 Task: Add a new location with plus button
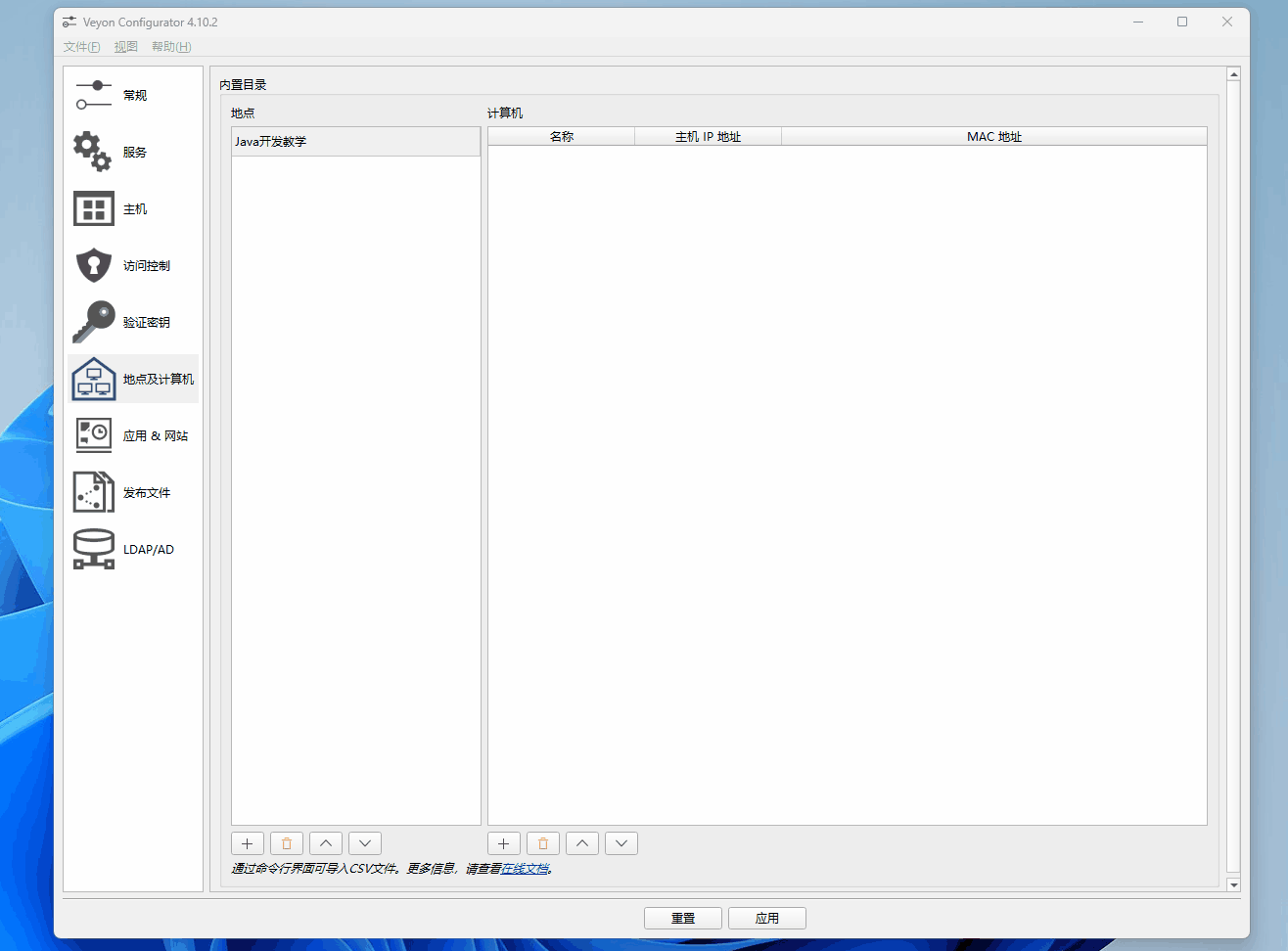pyautogui.click(x=248, y=843)
